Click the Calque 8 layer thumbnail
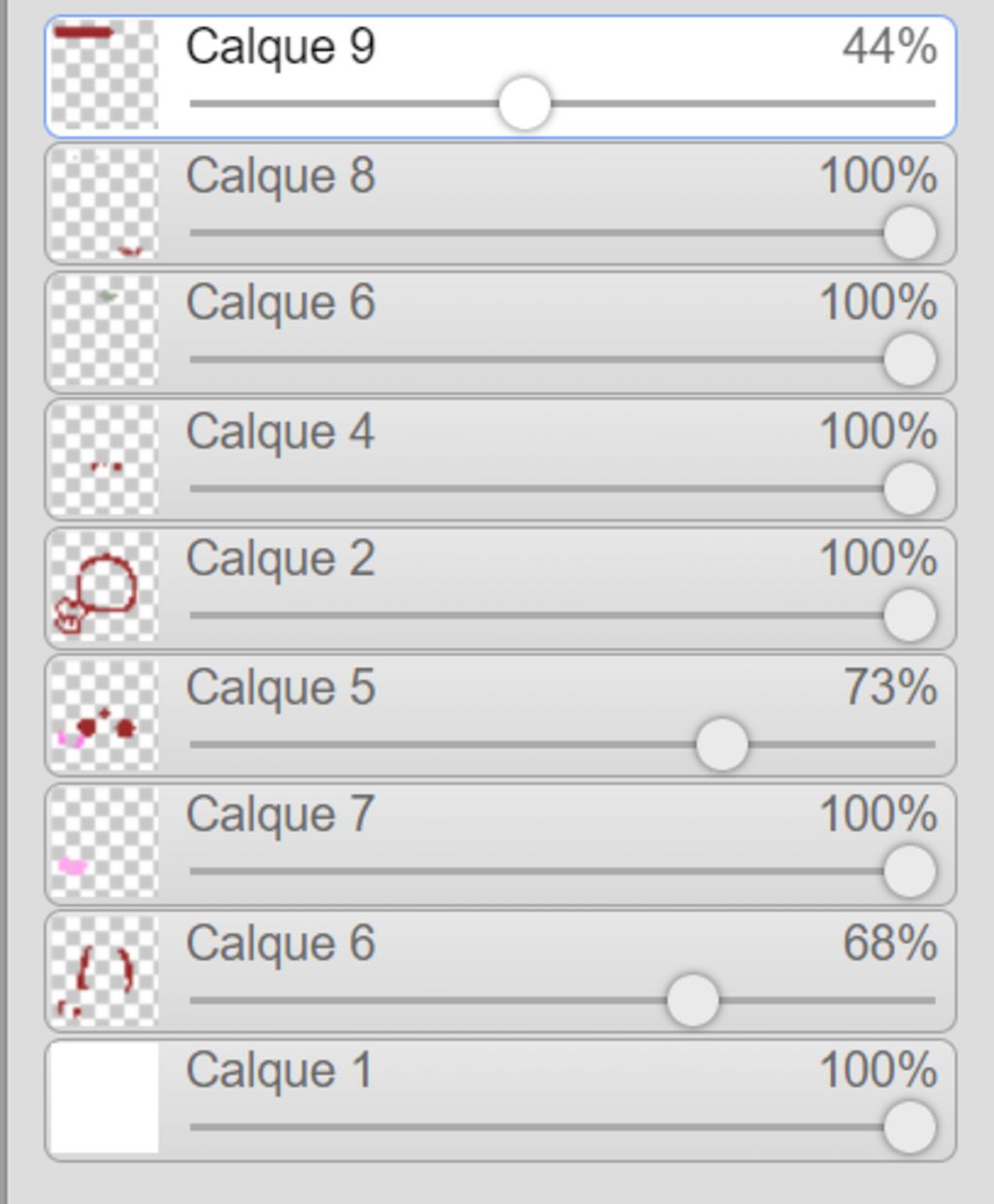The width and height of the screenshot is (994, 1204). point(104,203)
